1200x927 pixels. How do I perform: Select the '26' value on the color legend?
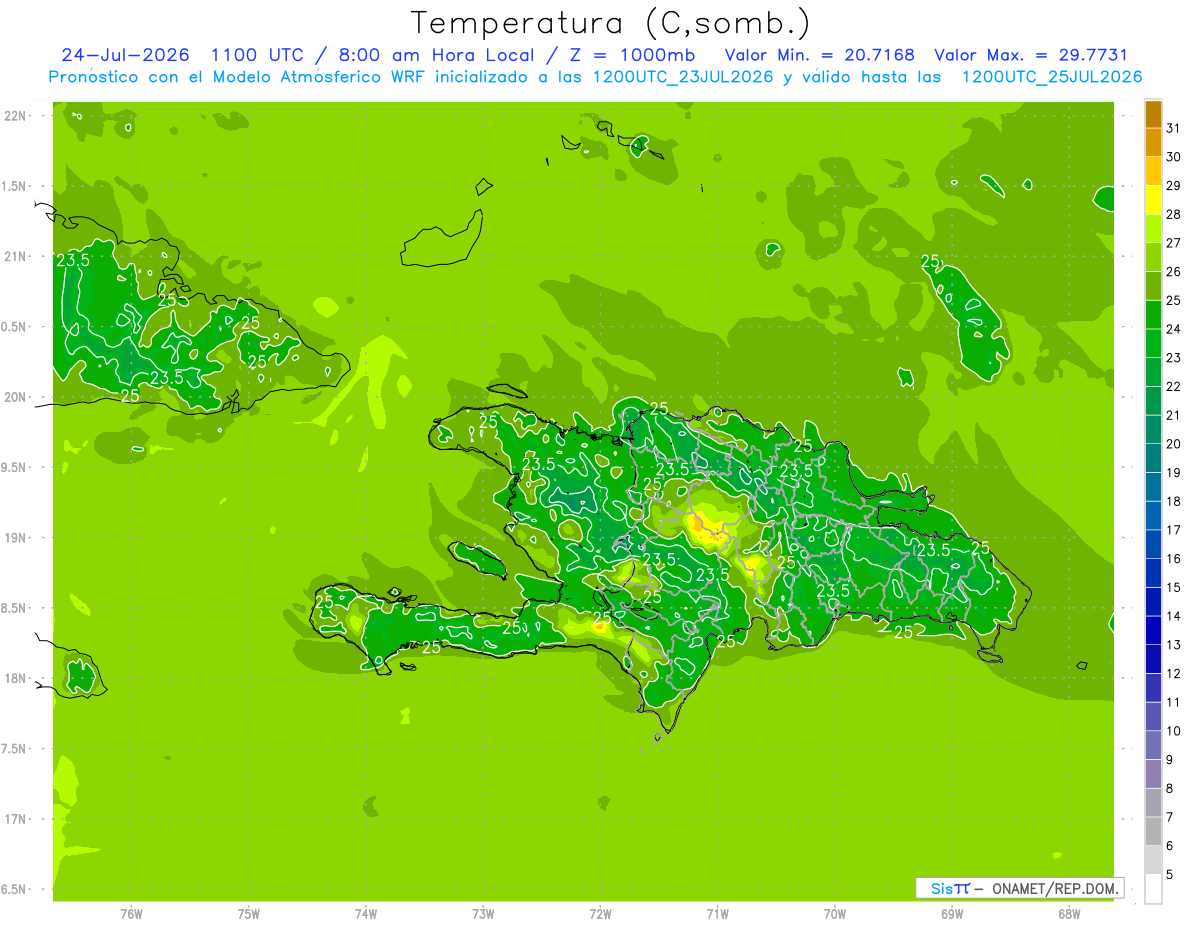pos(1173,272)
